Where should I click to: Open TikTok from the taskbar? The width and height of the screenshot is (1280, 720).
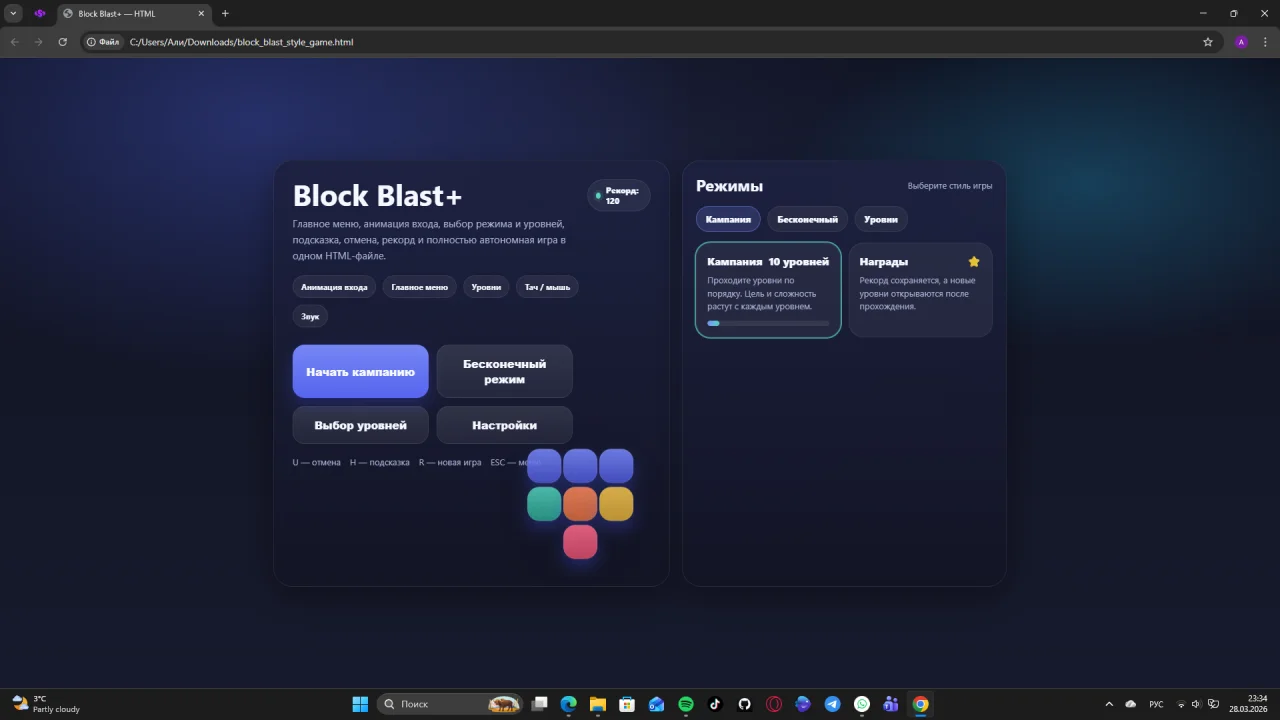pyautogui.click(x=715, y=704)
